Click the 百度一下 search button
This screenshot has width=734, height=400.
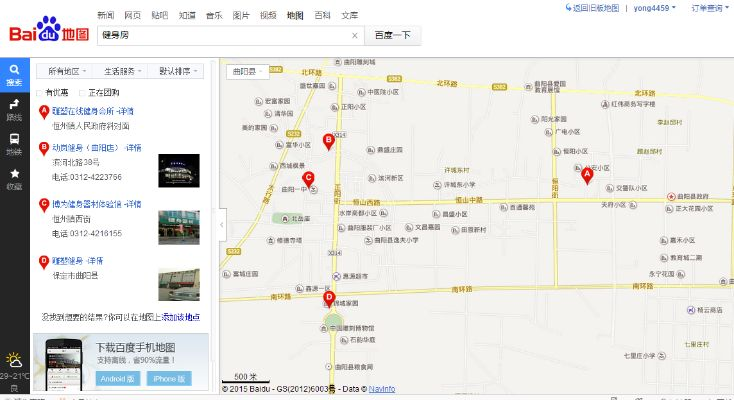pyautogui.click(x=392, y=36)
